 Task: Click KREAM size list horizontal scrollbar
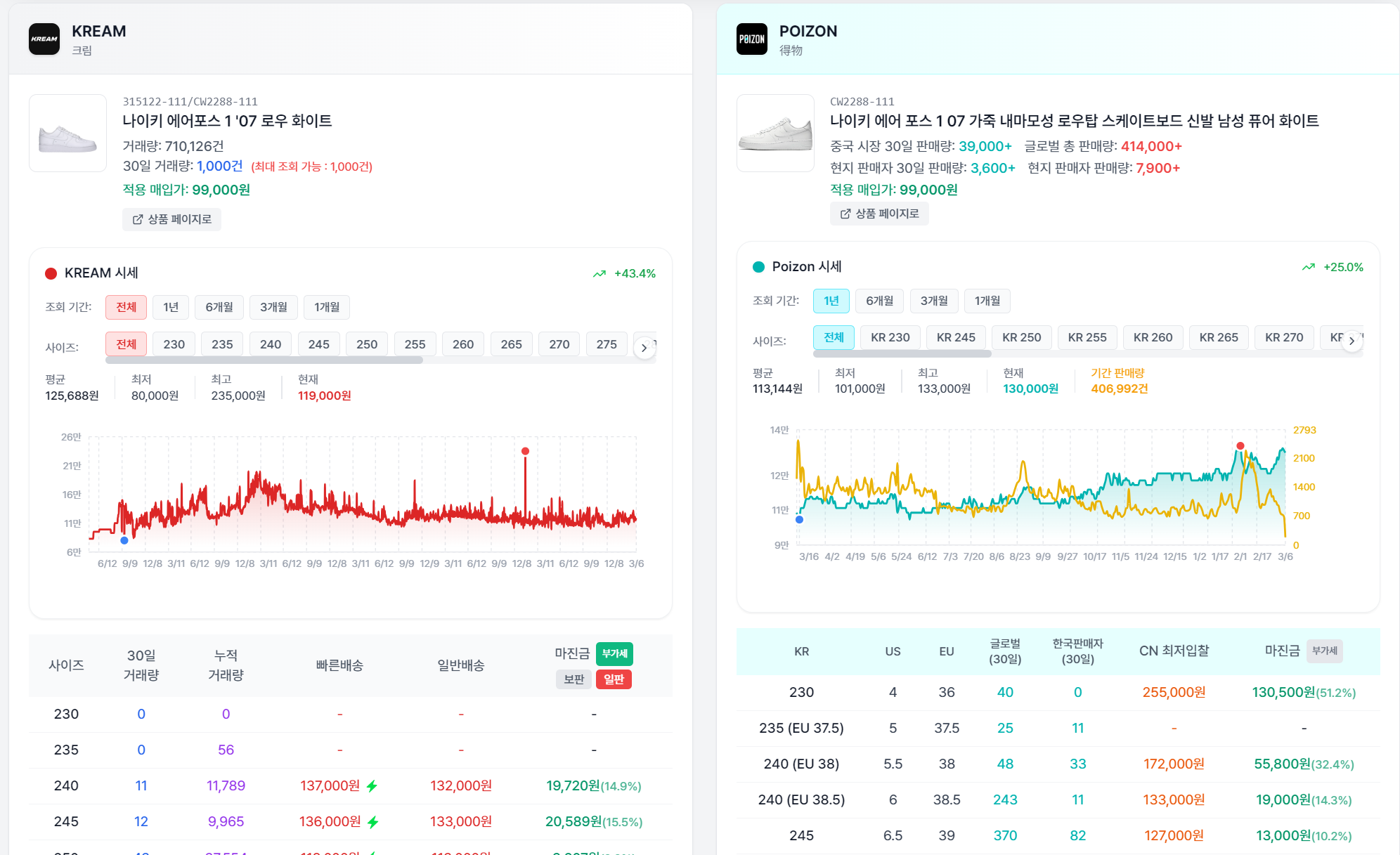coord(264,360)
